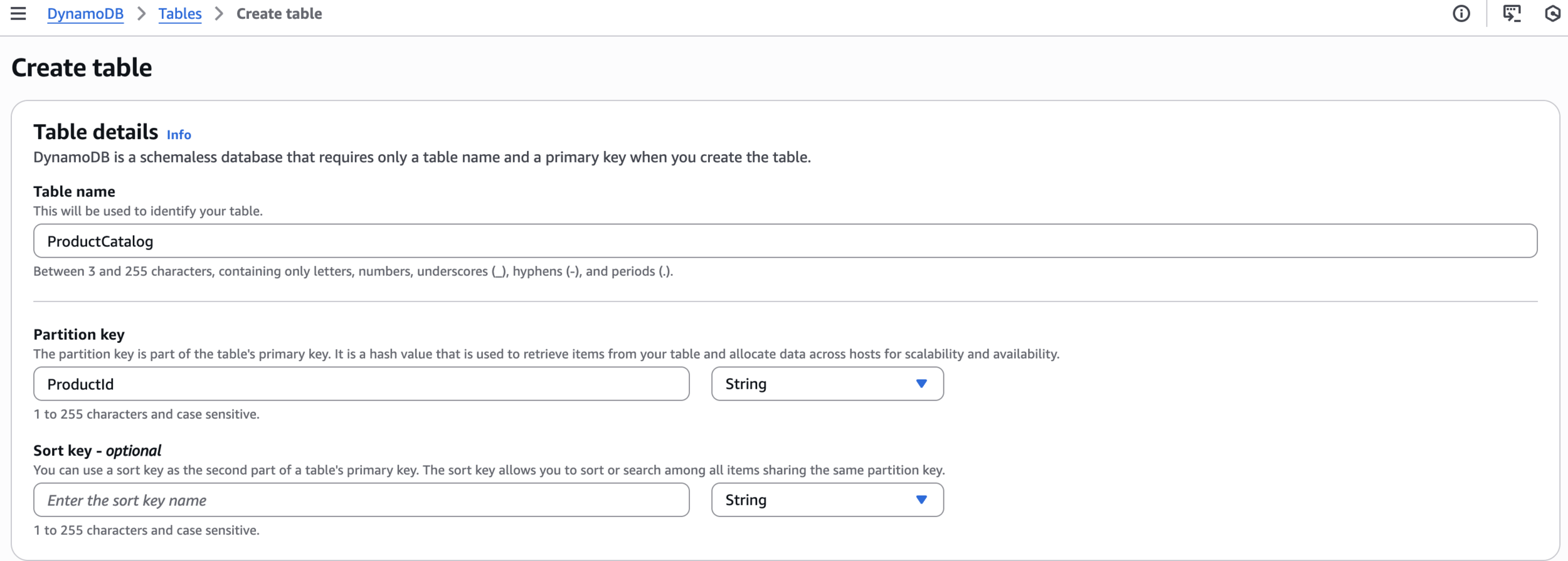Click the sort key name input
This screenshot has width=1568, height=561.
pyautogui.click(x=361, y=500)
